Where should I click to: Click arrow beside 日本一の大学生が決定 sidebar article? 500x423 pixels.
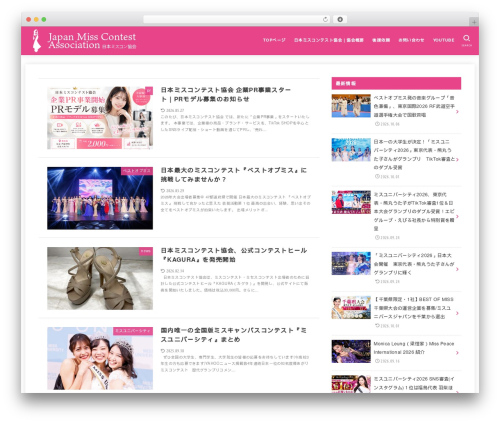457,160
